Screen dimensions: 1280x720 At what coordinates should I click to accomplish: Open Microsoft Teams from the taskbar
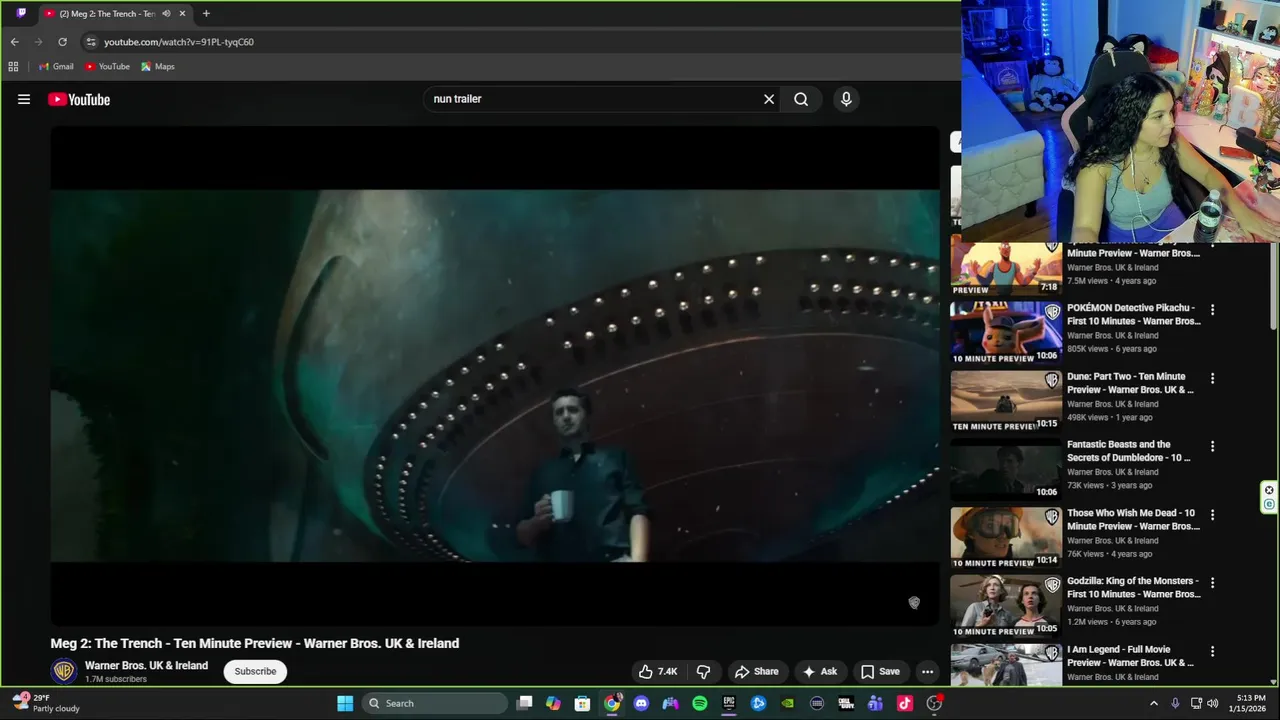[876, 703]
